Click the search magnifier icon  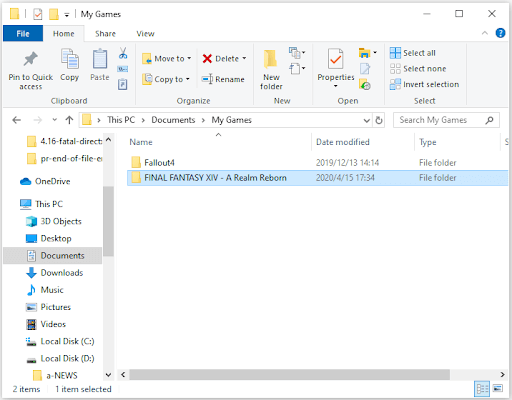click(x=489, y=120)
